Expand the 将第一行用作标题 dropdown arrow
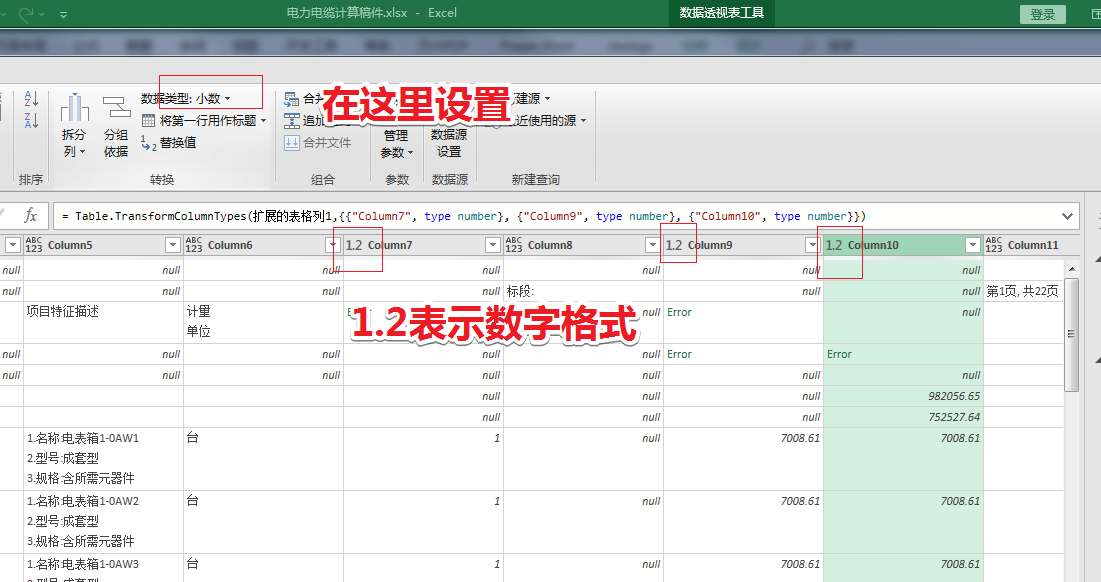Viewport: 1101px width, 582px height. click(x=263, y=121)
